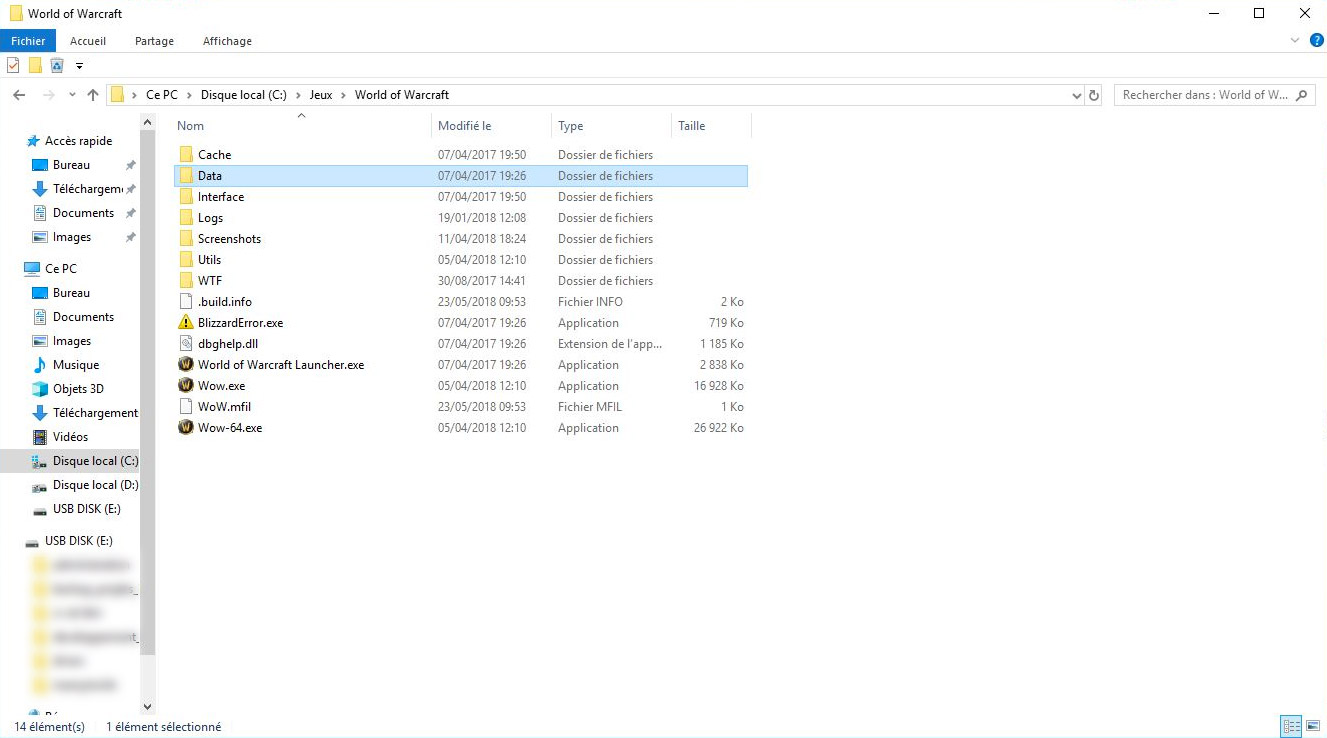Open the Help question mark icon
Viewport: 1327px width, 738px height.
tap(1316, 41)
